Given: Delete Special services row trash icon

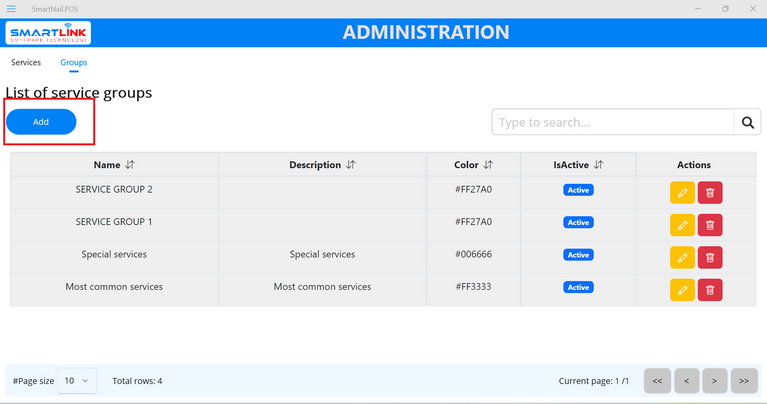Looking at the screenshot, I should [x=710, y=258].
